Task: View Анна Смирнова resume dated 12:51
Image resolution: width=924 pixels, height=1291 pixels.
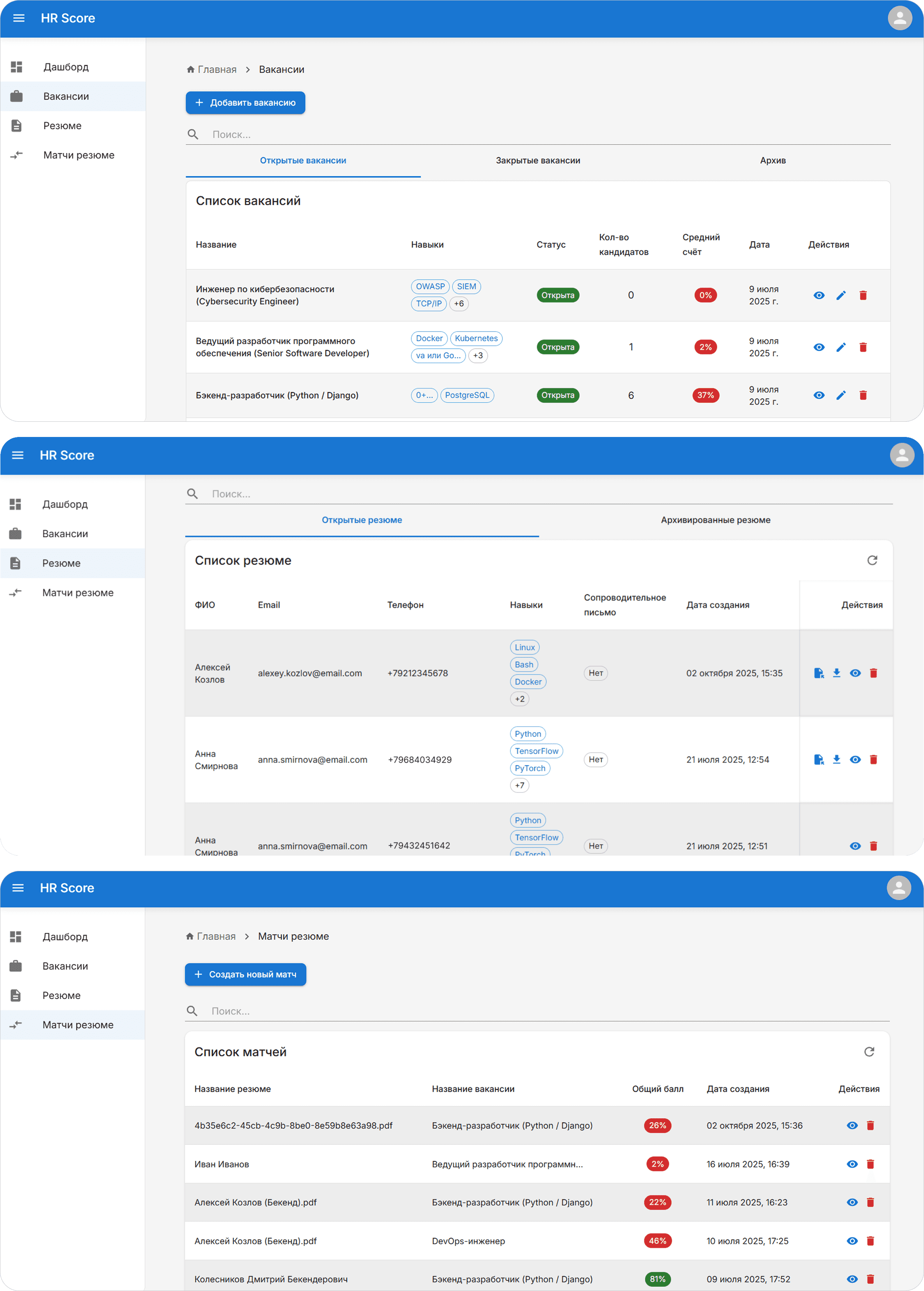Action: tap(855, 846)
